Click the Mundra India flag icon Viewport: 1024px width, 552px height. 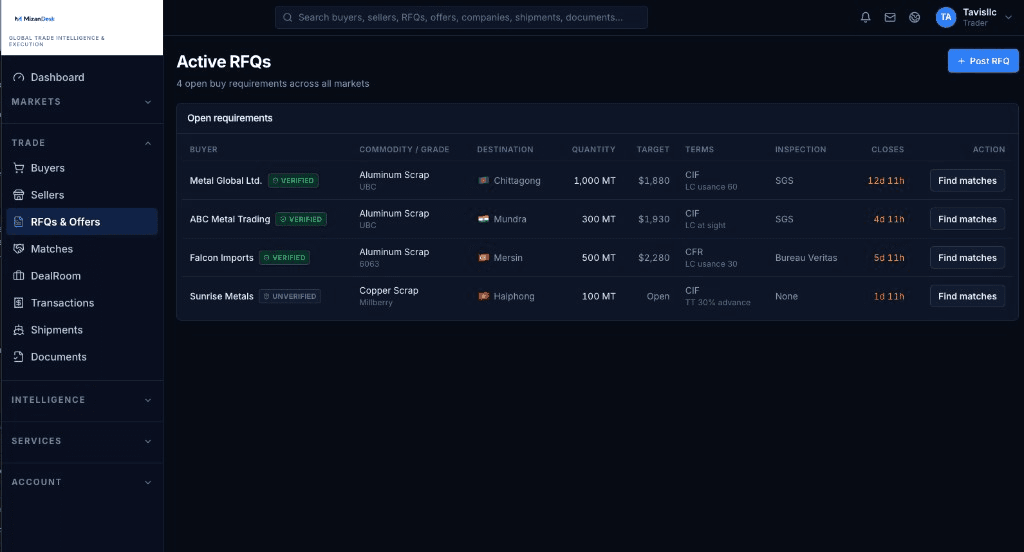483,219
